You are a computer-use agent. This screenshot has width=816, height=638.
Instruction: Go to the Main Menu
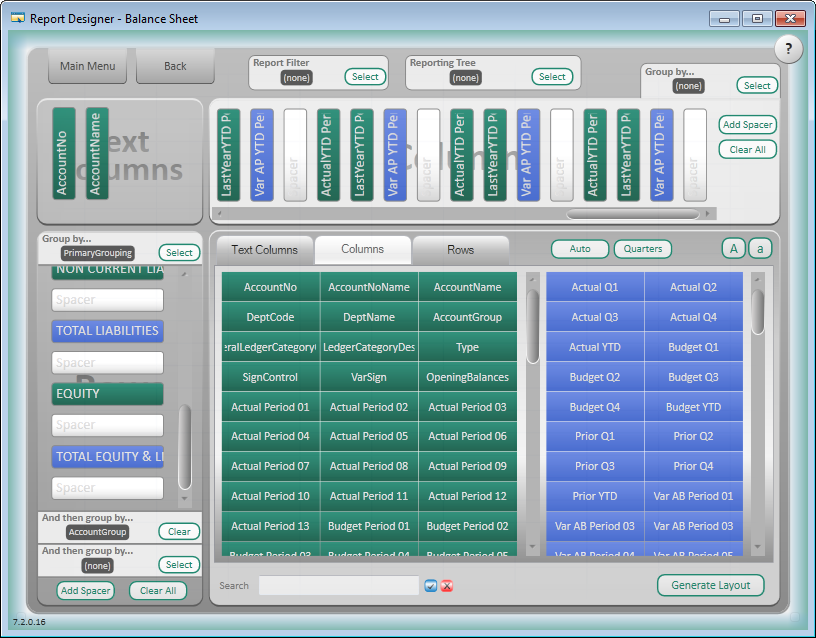87,66
